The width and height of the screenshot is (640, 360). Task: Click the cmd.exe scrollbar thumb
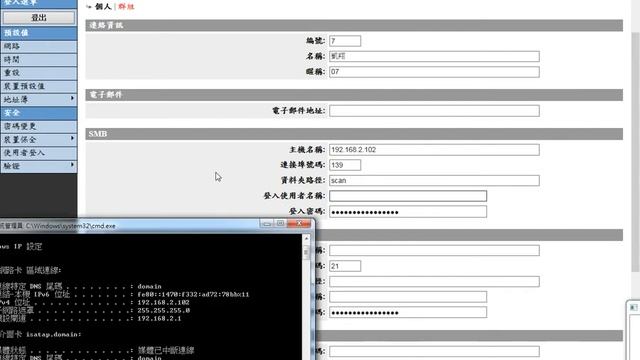point(307,252)
